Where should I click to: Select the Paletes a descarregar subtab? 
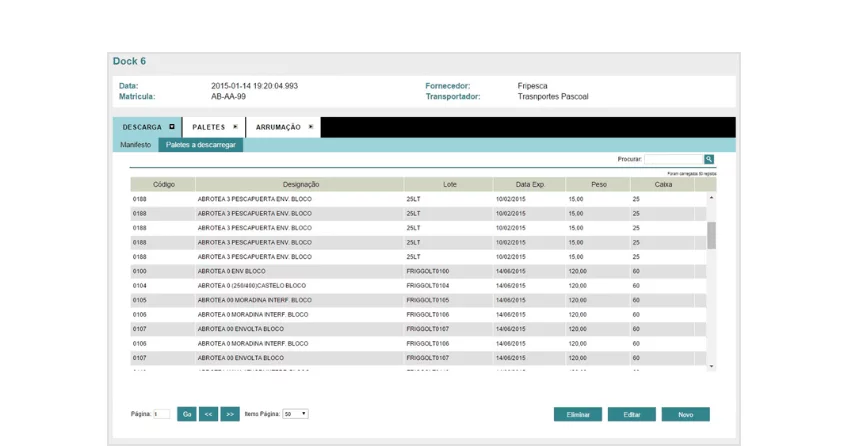coord(201,145)
